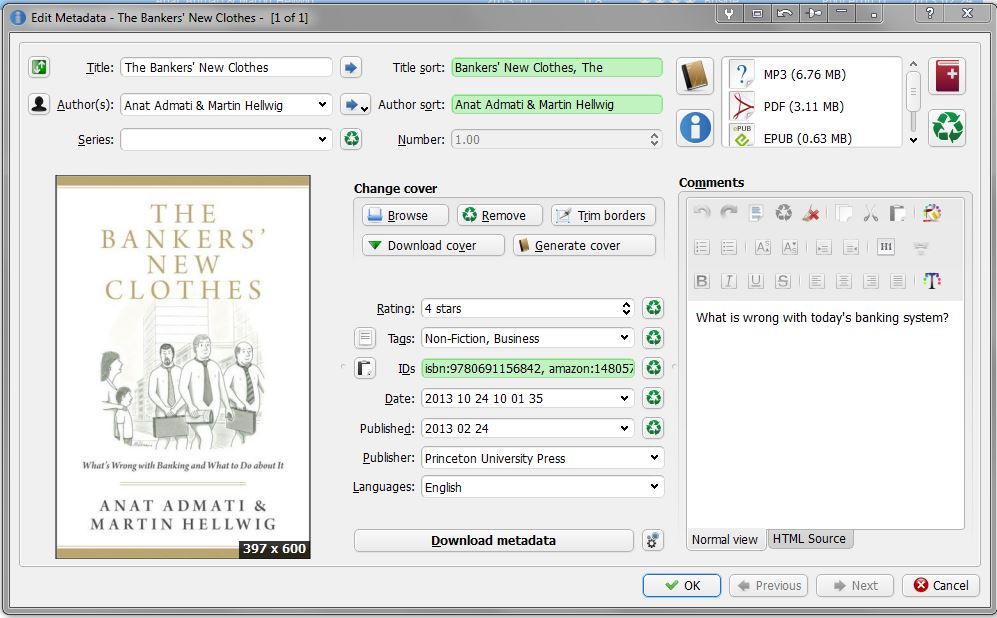Open metadata download configuration gear icon
This screenshot has height=618, width=997.
652,540
